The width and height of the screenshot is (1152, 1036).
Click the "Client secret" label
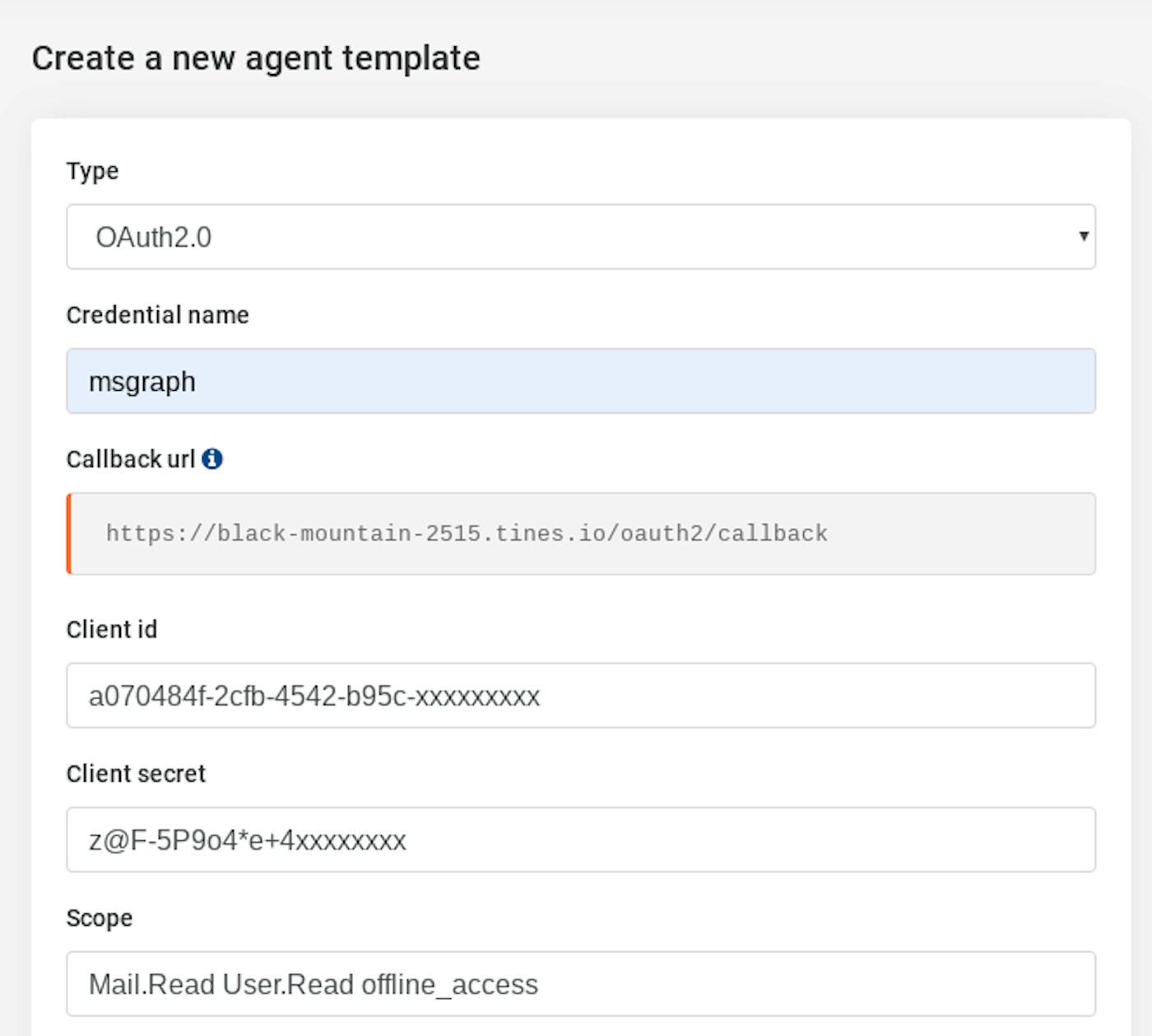[x=136, y=774]
